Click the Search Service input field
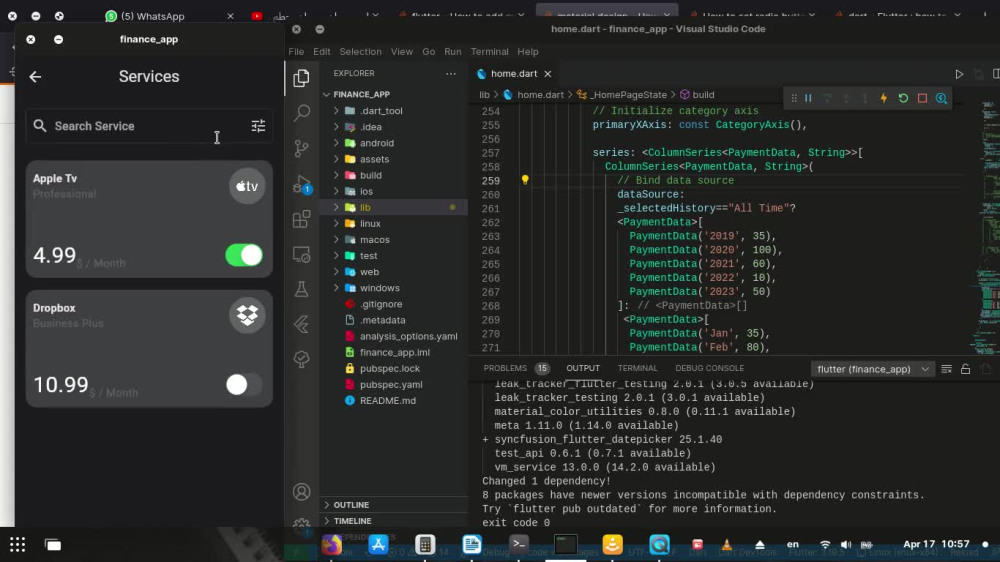 tap(149, 126)
